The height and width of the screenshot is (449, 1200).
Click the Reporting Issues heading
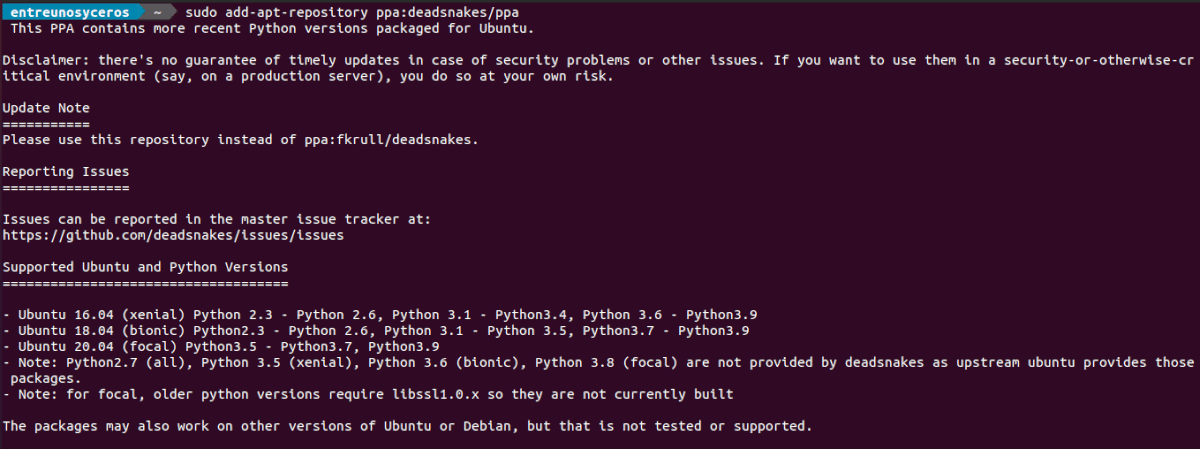66,172
